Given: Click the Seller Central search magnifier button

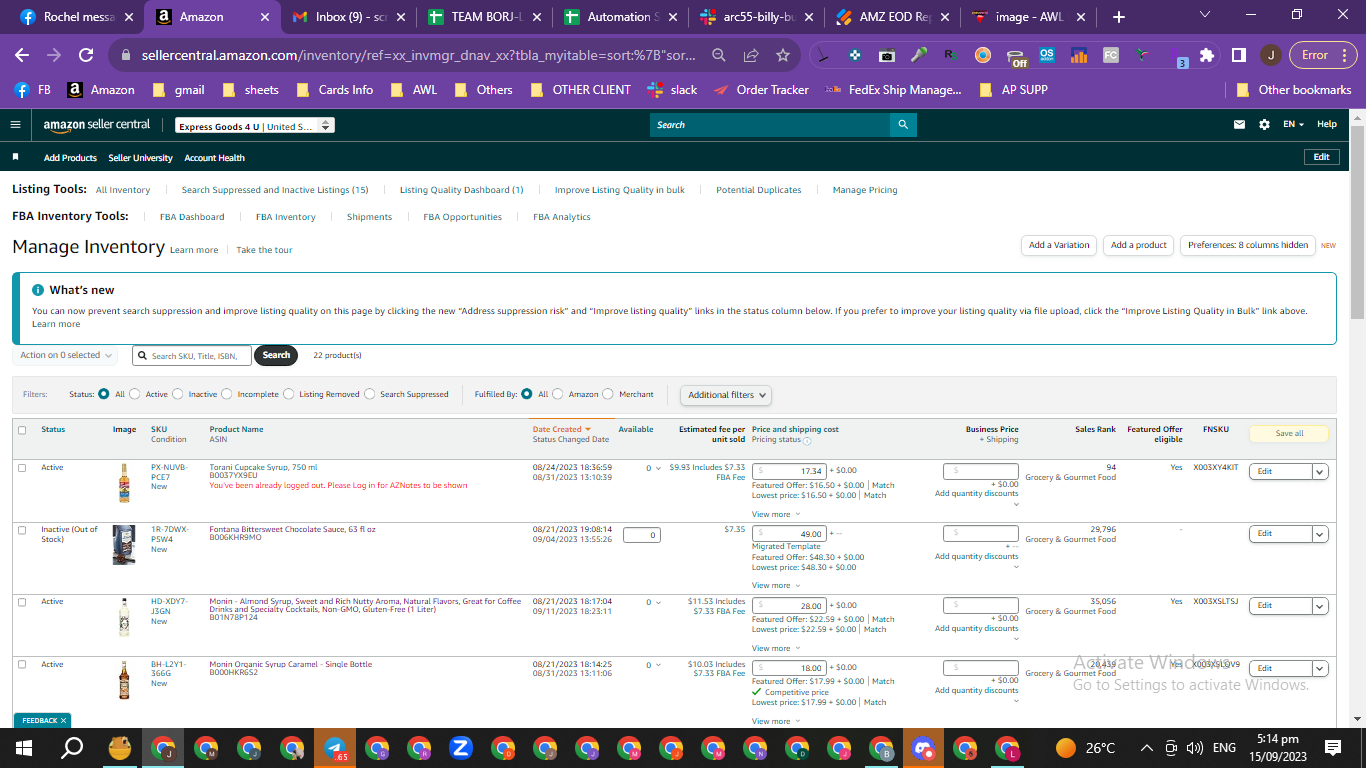Looking at the screenshot, I should pyautogui.click(x=903, y=125).
